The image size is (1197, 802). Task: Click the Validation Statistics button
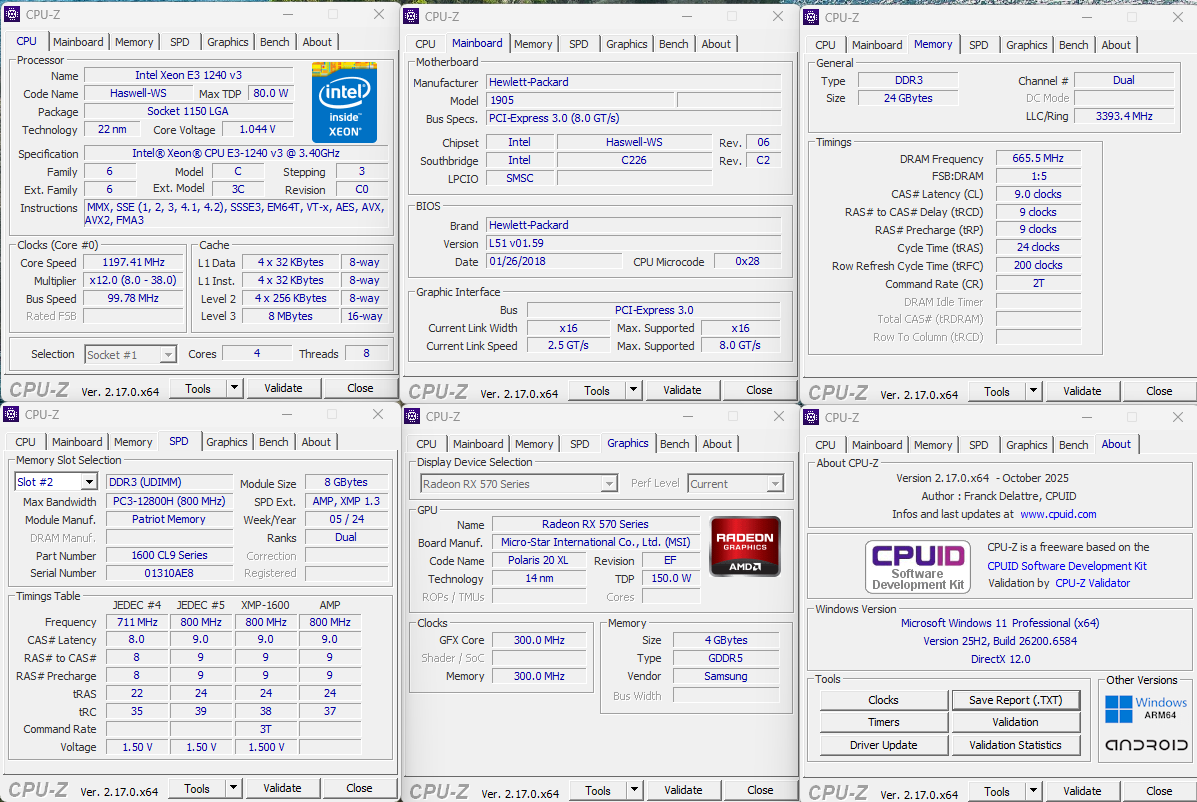[x=1016, y=744]
